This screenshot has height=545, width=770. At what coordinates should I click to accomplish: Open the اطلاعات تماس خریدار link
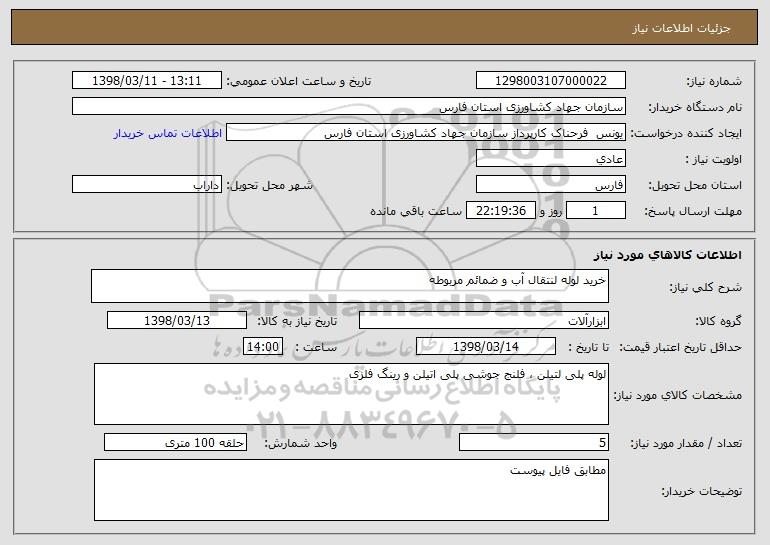tap(168, 134)
